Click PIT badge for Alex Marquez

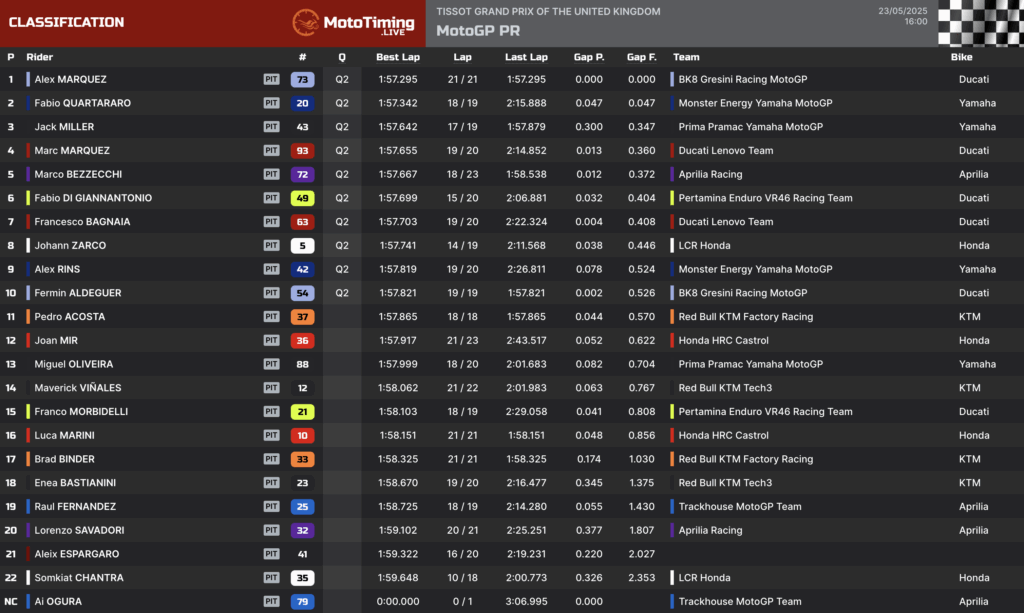click(x=272, y=79)
